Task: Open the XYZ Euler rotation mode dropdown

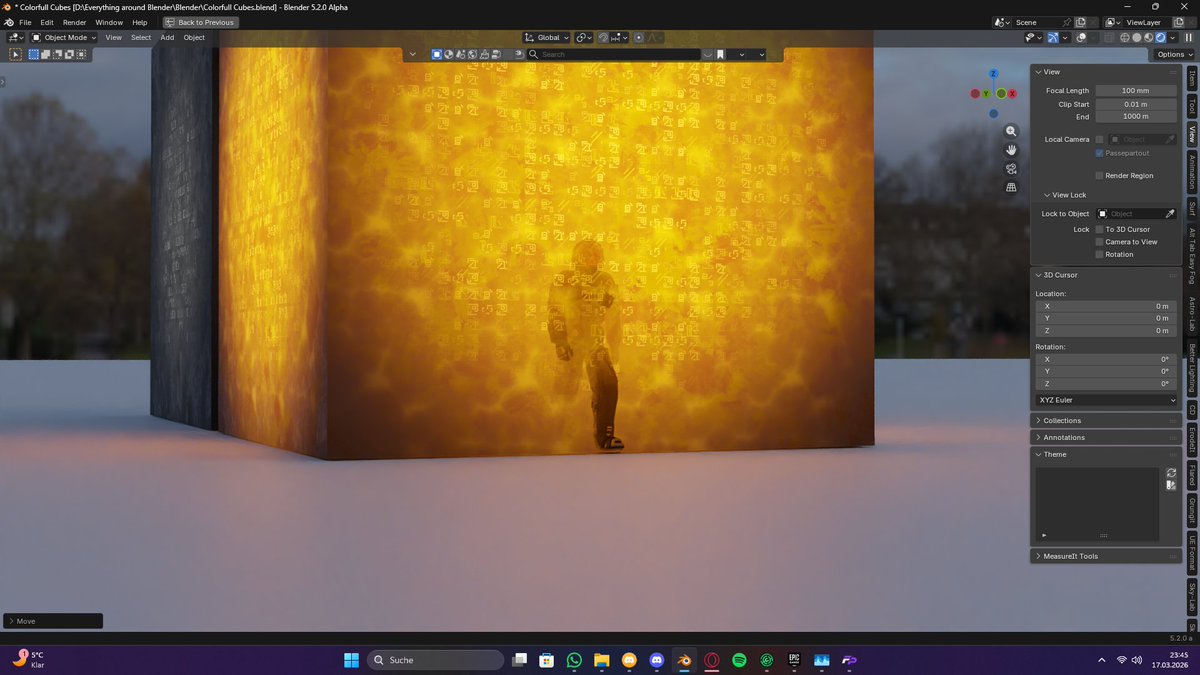Action: 1106,400
